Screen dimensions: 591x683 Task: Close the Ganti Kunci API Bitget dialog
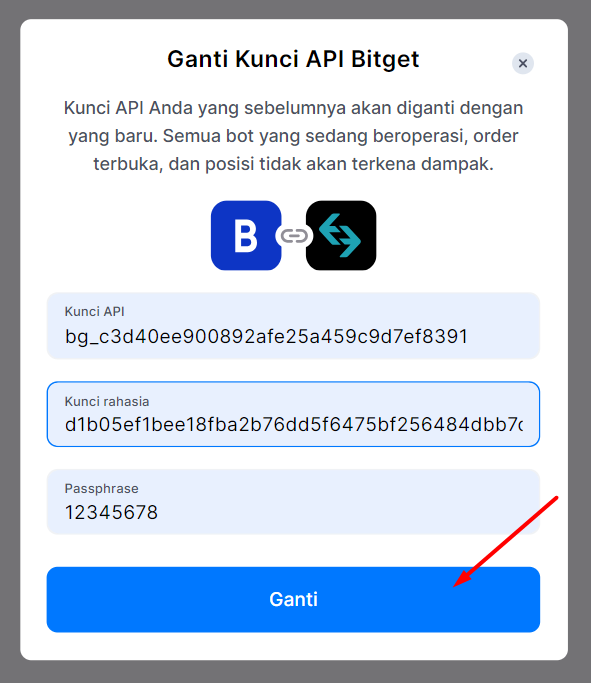coord(523,64)
